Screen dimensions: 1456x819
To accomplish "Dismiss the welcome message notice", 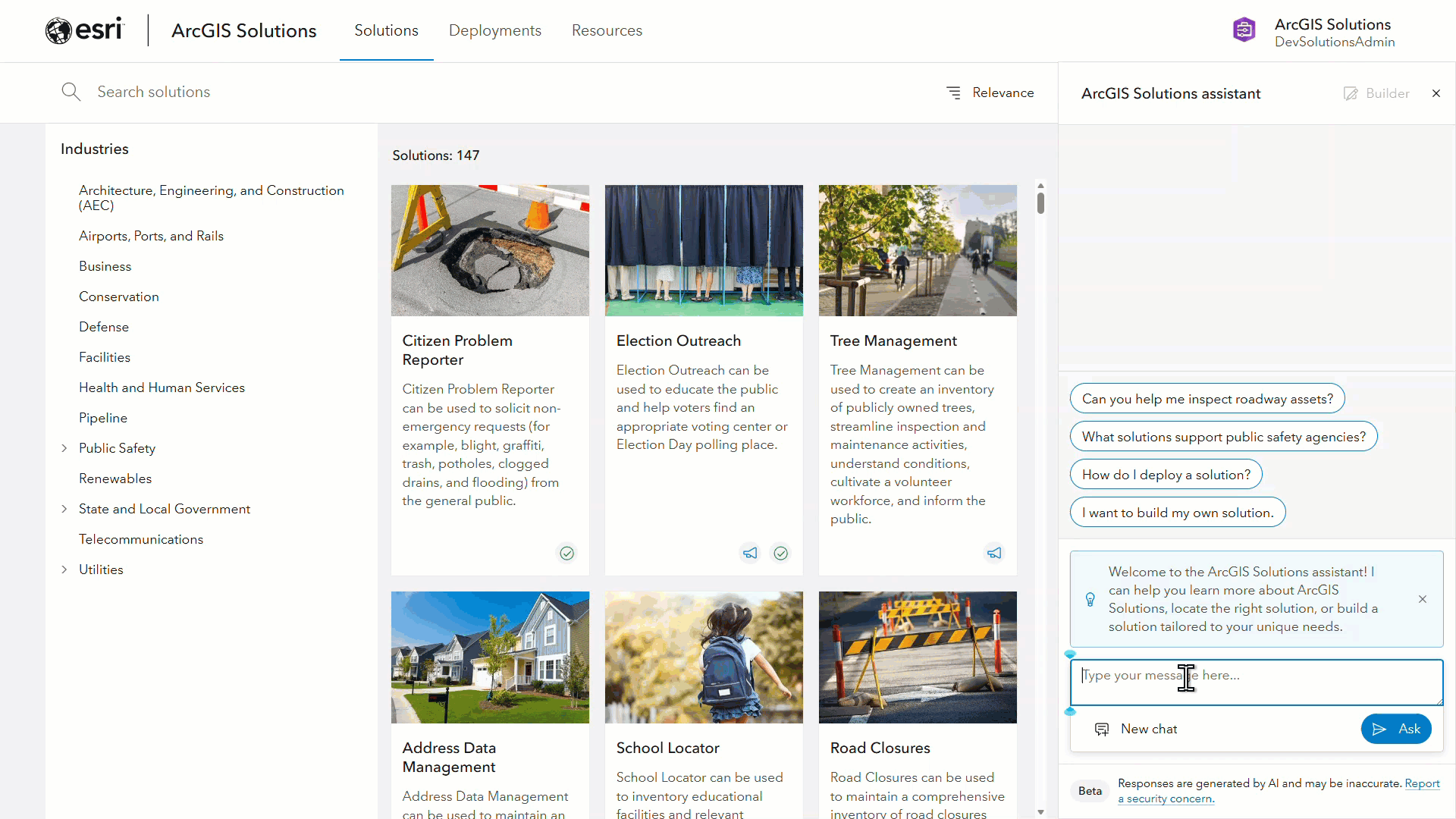I will [1422, 599].
